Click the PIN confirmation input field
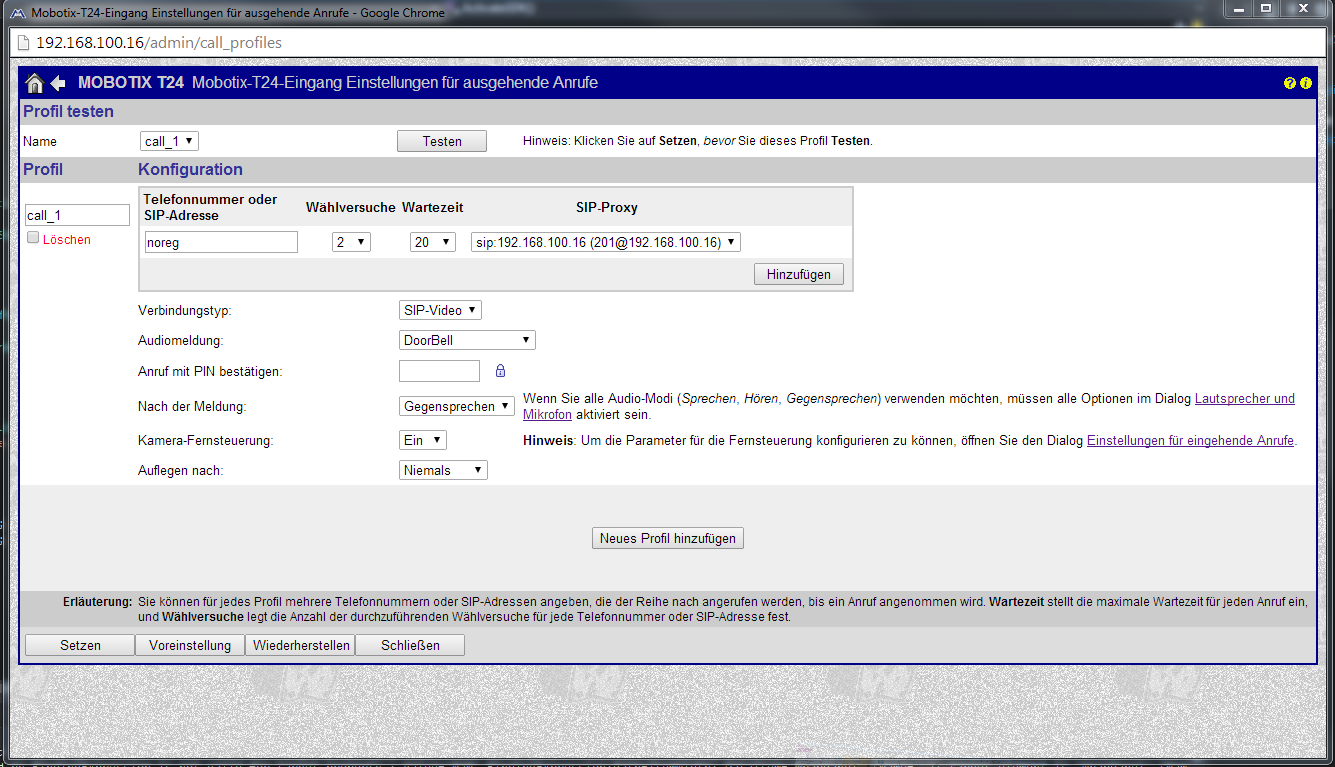This screenshot has width=1335, height=767. 439,371
